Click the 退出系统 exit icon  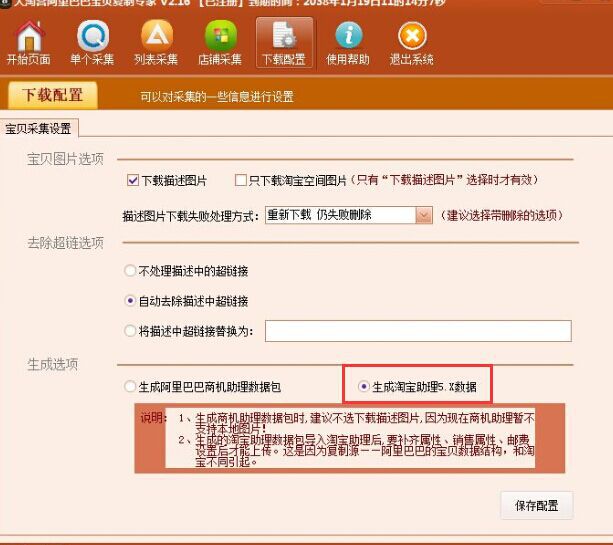(412, 43)
